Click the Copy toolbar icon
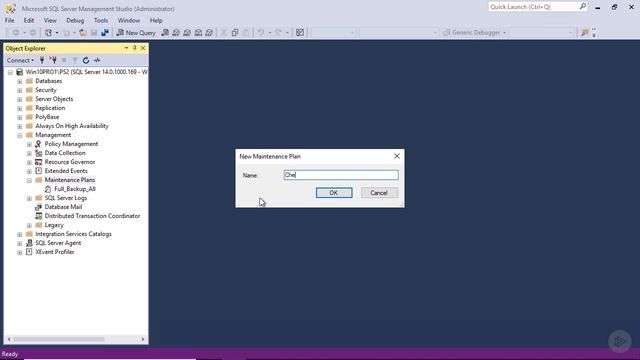The height and width of the screenshot is (360, 640). pyautogui.click(x=235, y=33)
